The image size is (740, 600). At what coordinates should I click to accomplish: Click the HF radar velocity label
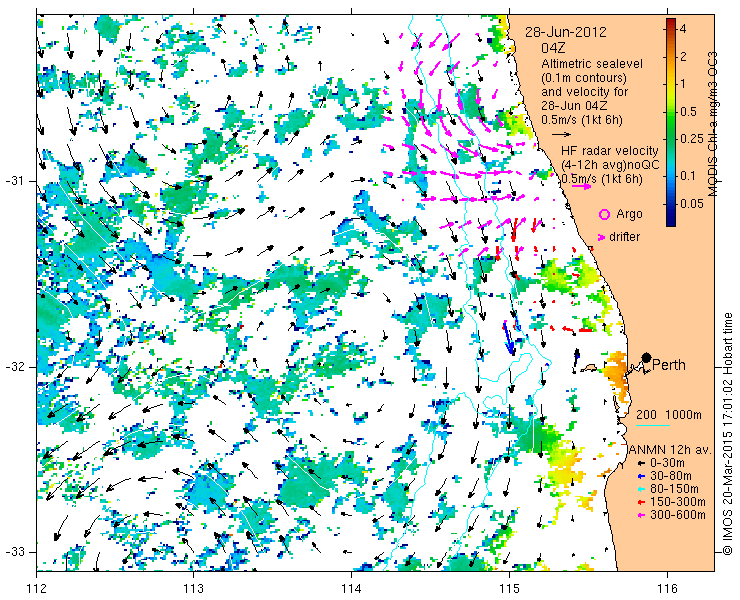610,151
